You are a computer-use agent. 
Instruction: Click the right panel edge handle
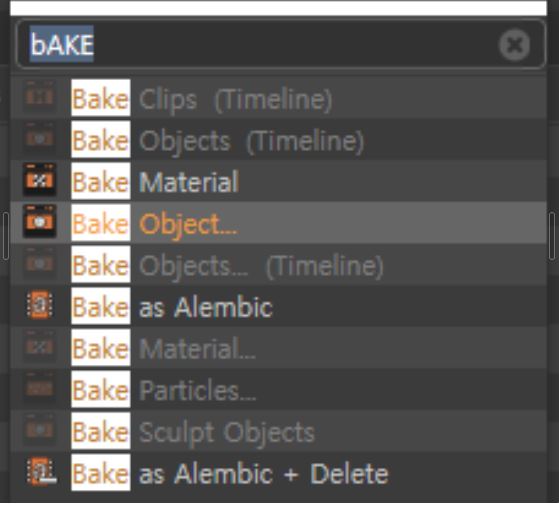click(552, 236)
